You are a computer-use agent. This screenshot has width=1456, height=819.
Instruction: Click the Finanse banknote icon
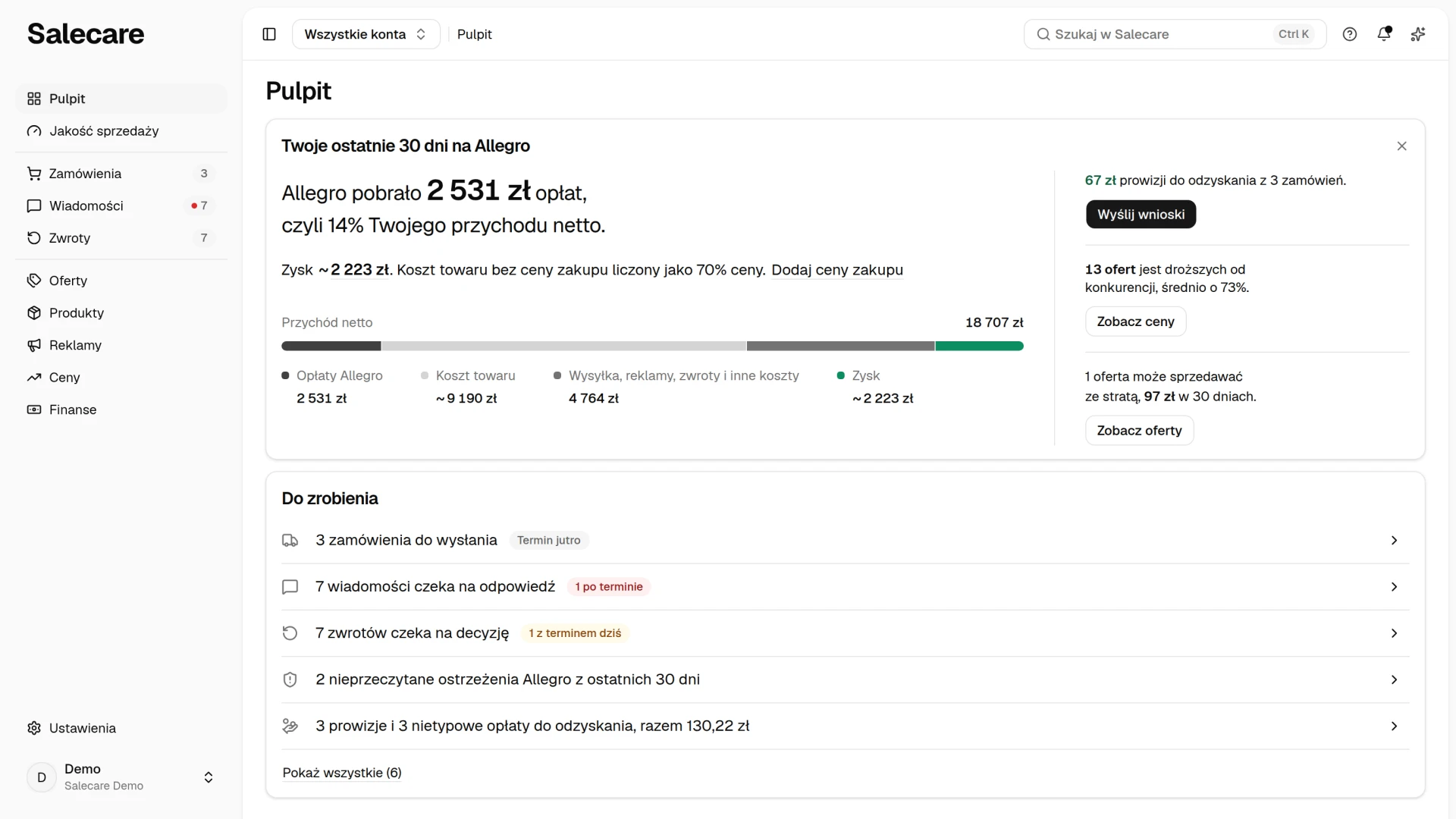tap(34, 409)
